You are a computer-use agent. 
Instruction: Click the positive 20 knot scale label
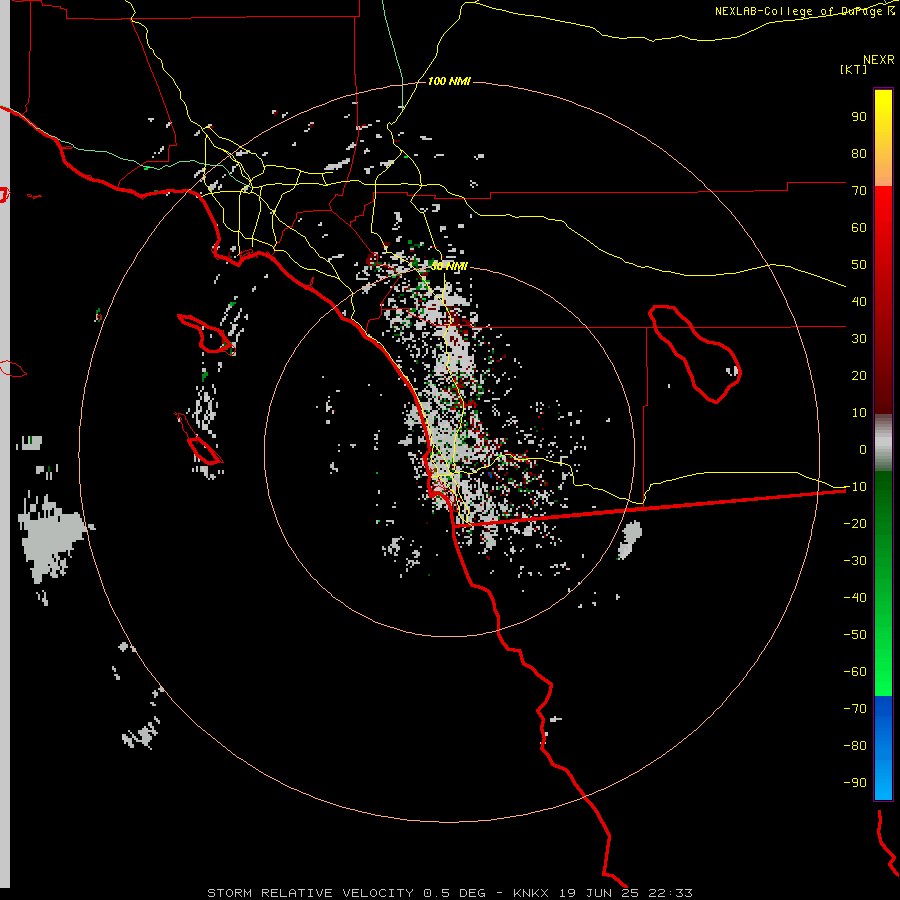(x=859, y=375)
